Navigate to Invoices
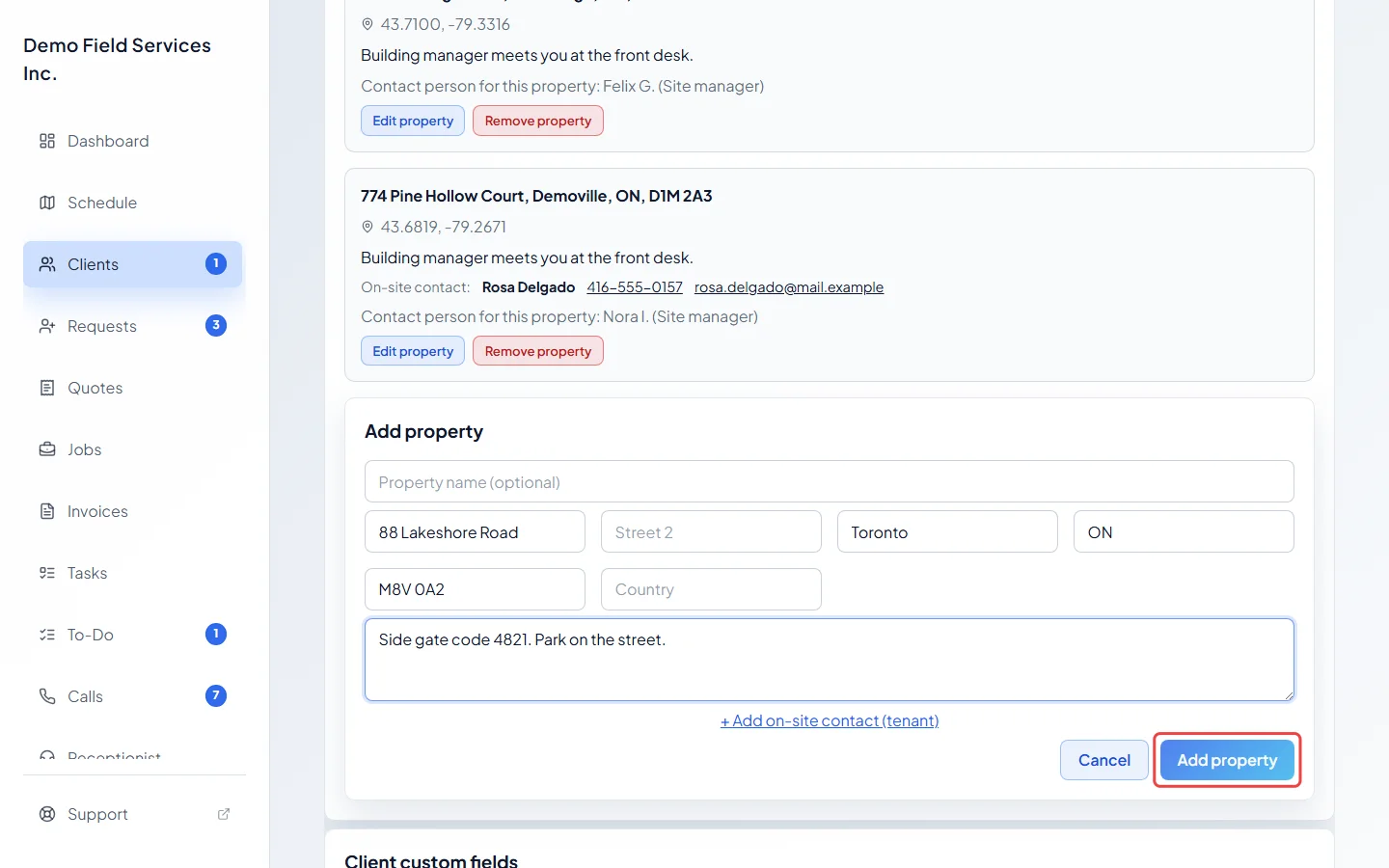The image size is (1389, 868). click(133, 511)
